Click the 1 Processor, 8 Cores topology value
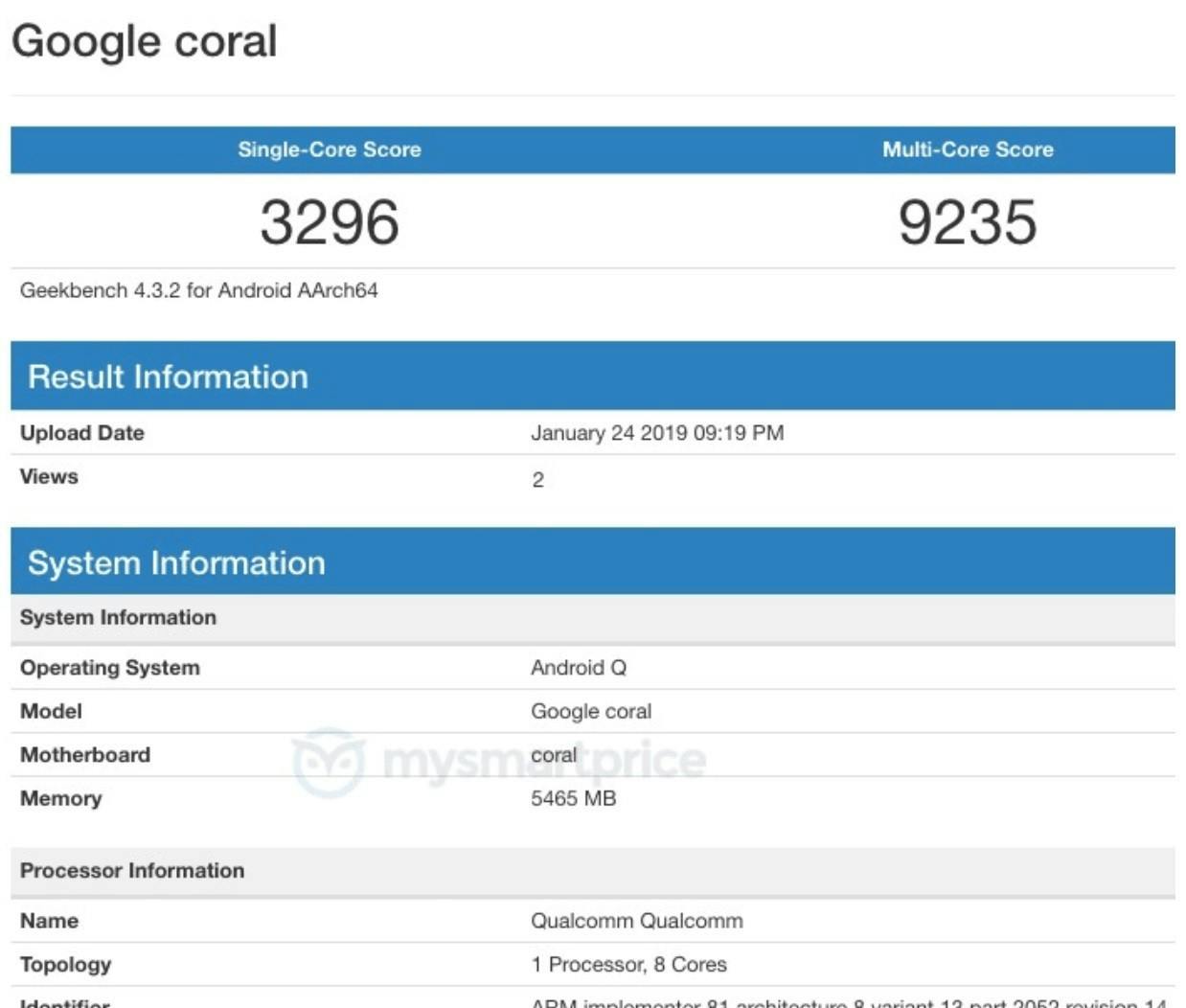Image resolution: width=1186 pixels, height=1008 pixels. pos(628,964)
